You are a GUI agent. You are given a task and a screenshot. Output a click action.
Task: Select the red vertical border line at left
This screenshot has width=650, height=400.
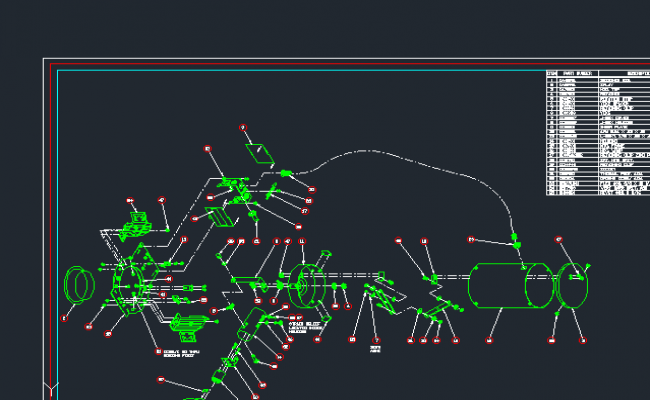click(x=51, y=230)
